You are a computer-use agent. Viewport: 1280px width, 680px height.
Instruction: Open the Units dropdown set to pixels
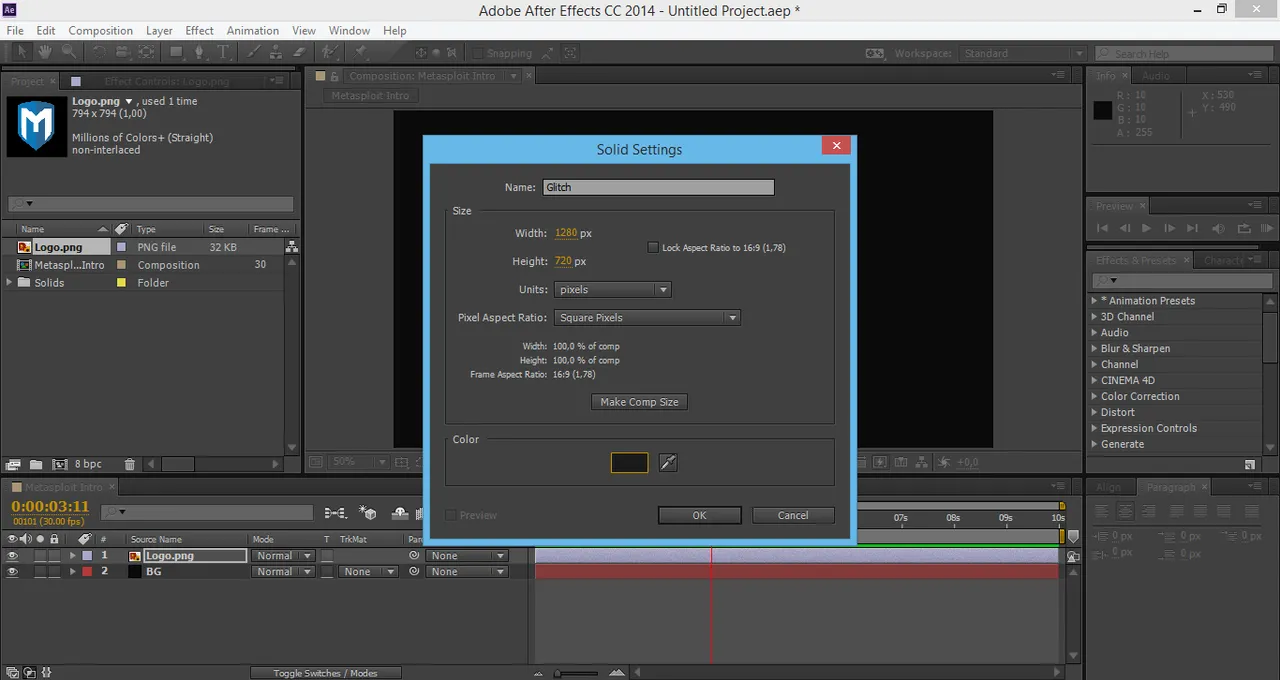coord(612,290)
